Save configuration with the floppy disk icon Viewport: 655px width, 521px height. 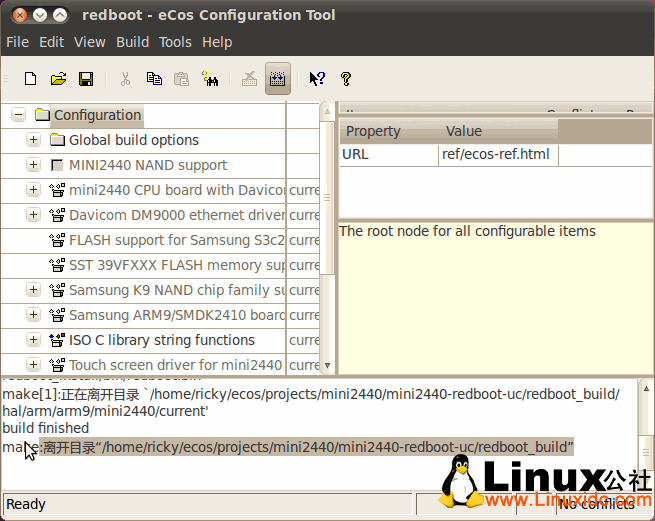click(x=86, y=79)
